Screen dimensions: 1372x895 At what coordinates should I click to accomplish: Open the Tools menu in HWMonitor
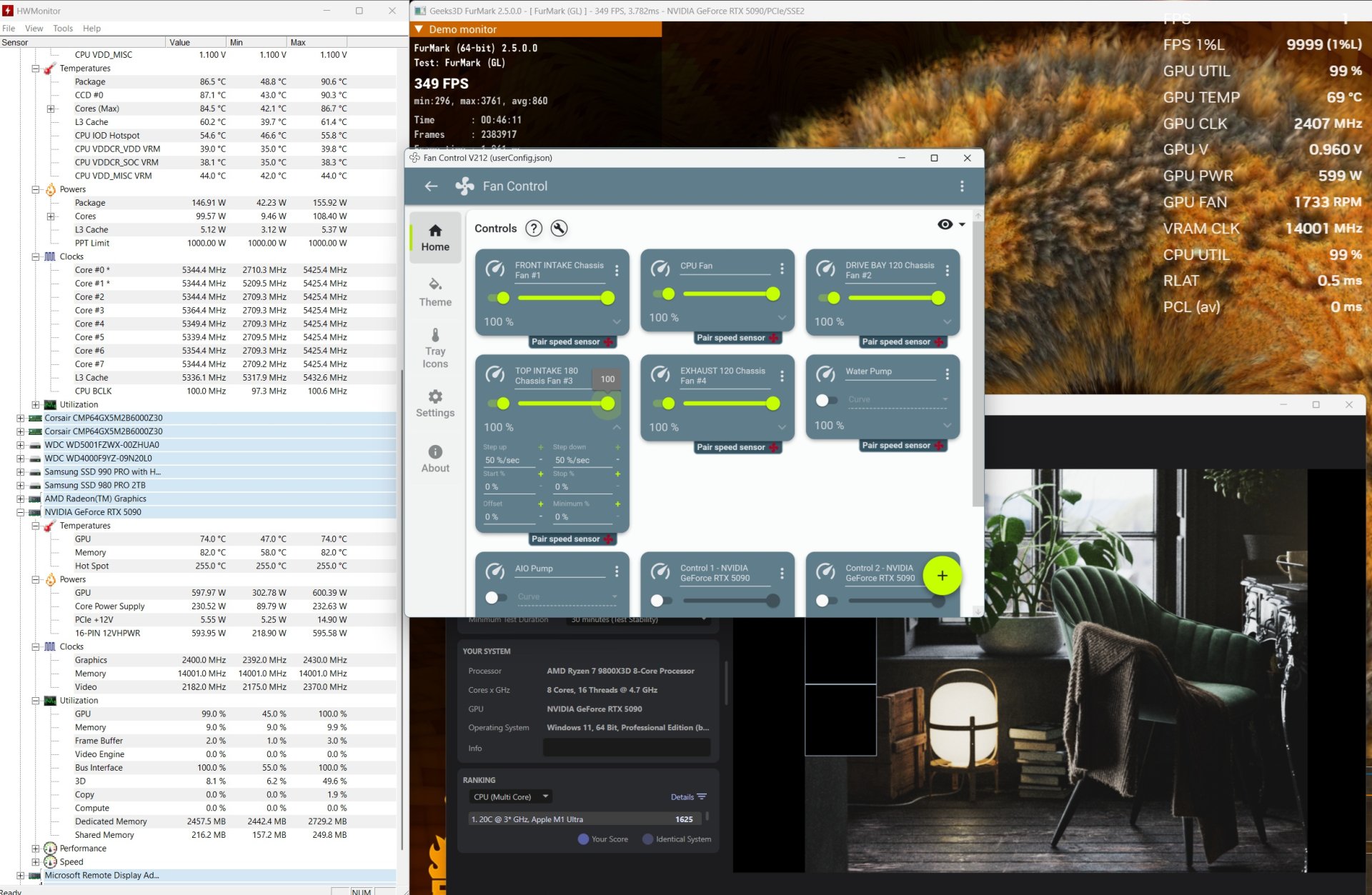point(63,29)
